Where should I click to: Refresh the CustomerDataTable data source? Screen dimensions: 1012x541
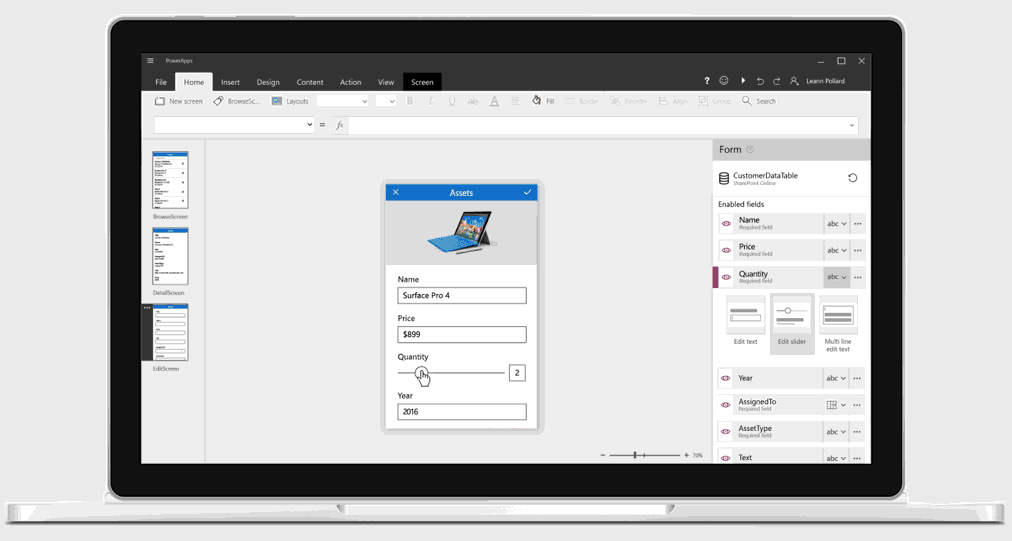pos(852,178)
